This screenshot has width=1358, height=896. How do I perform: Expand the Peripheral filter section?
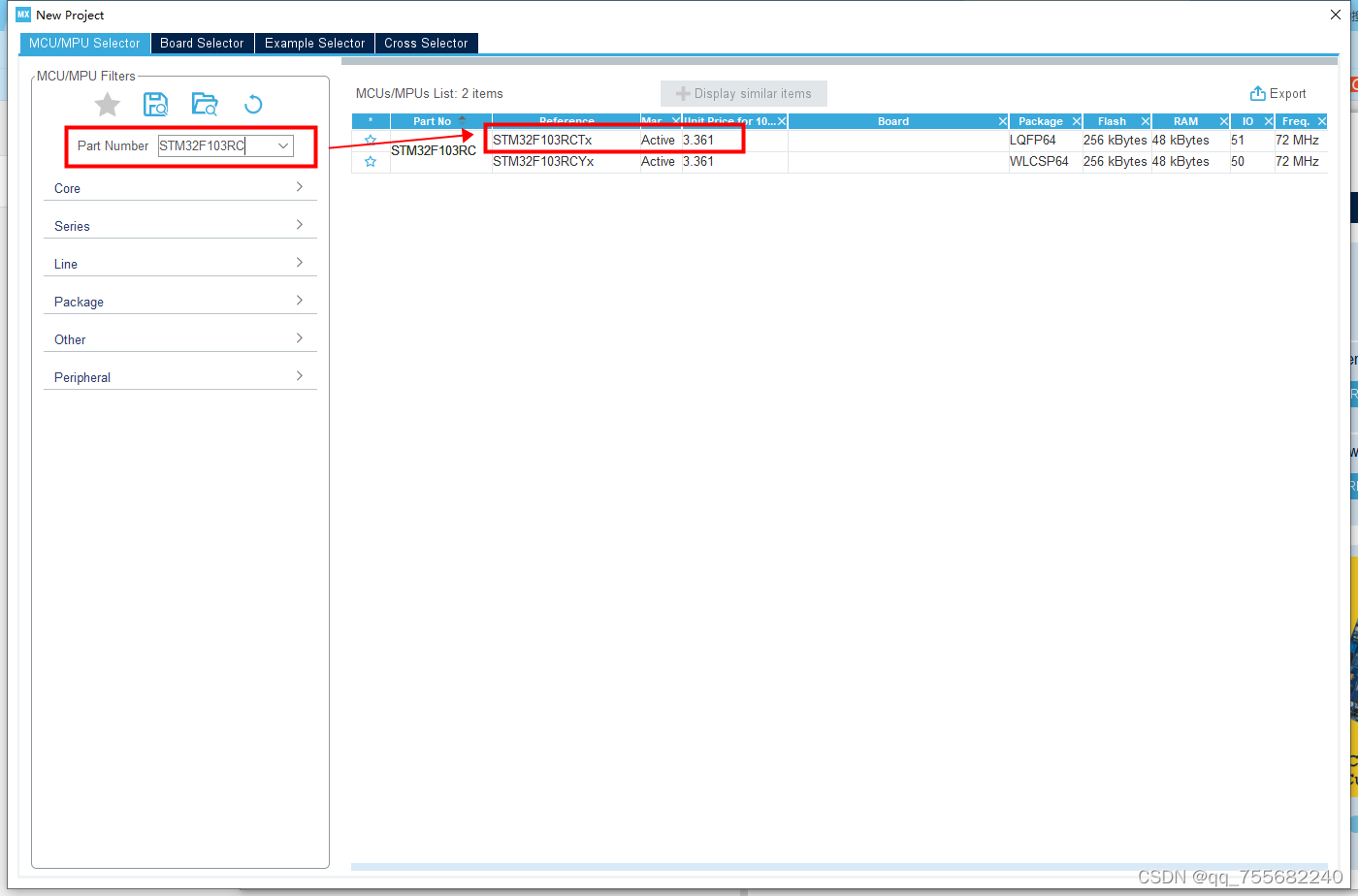pyautogui.click(x=180, y=377)
